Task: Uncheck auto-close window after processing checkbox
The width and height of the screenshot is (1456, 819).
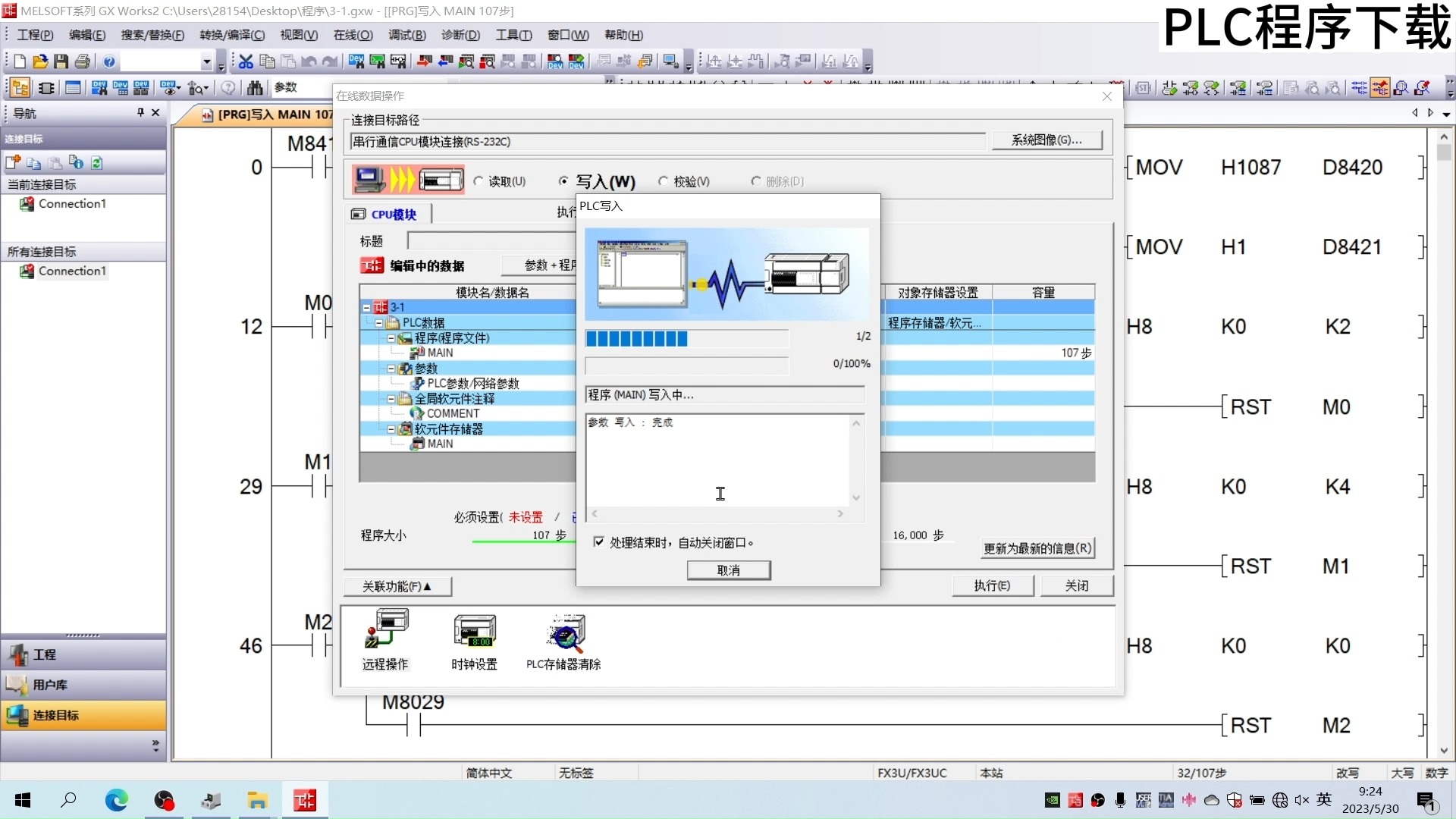Action: click(598, 542)
